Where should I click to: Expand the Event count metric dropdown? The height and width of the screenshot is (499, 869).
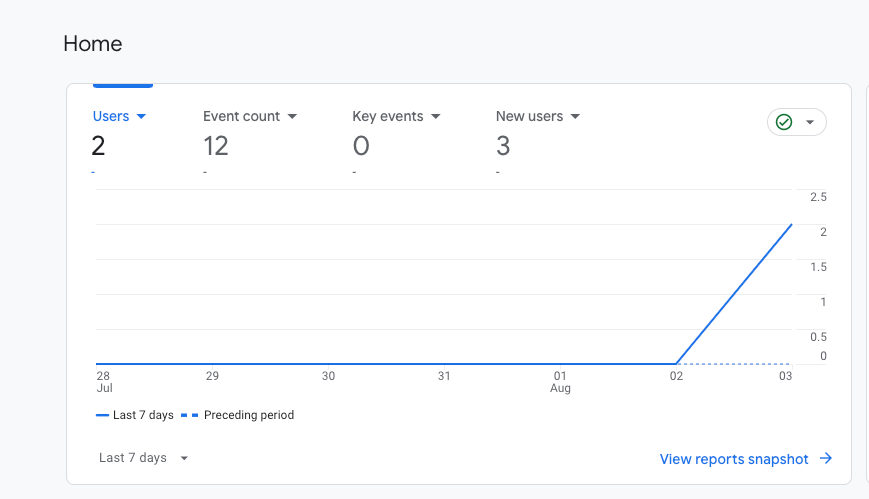[x=292, y=117]
